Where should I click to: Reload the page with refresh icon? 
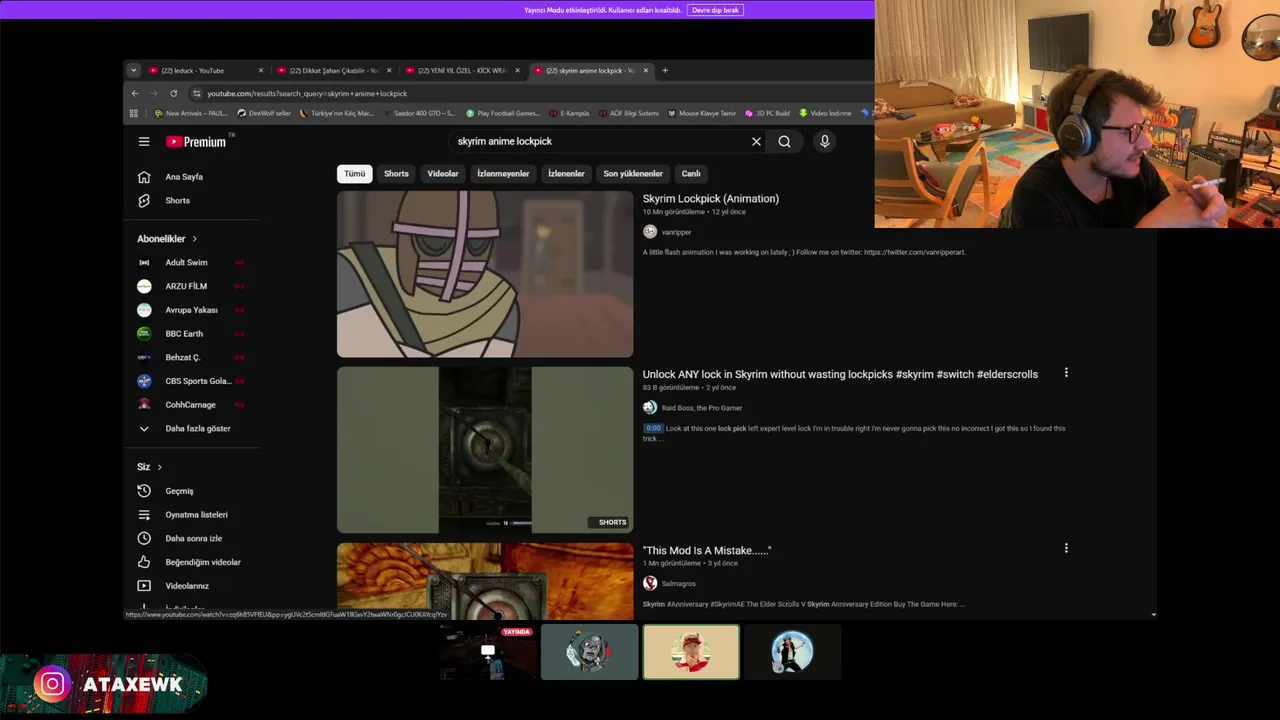point(173,94)
